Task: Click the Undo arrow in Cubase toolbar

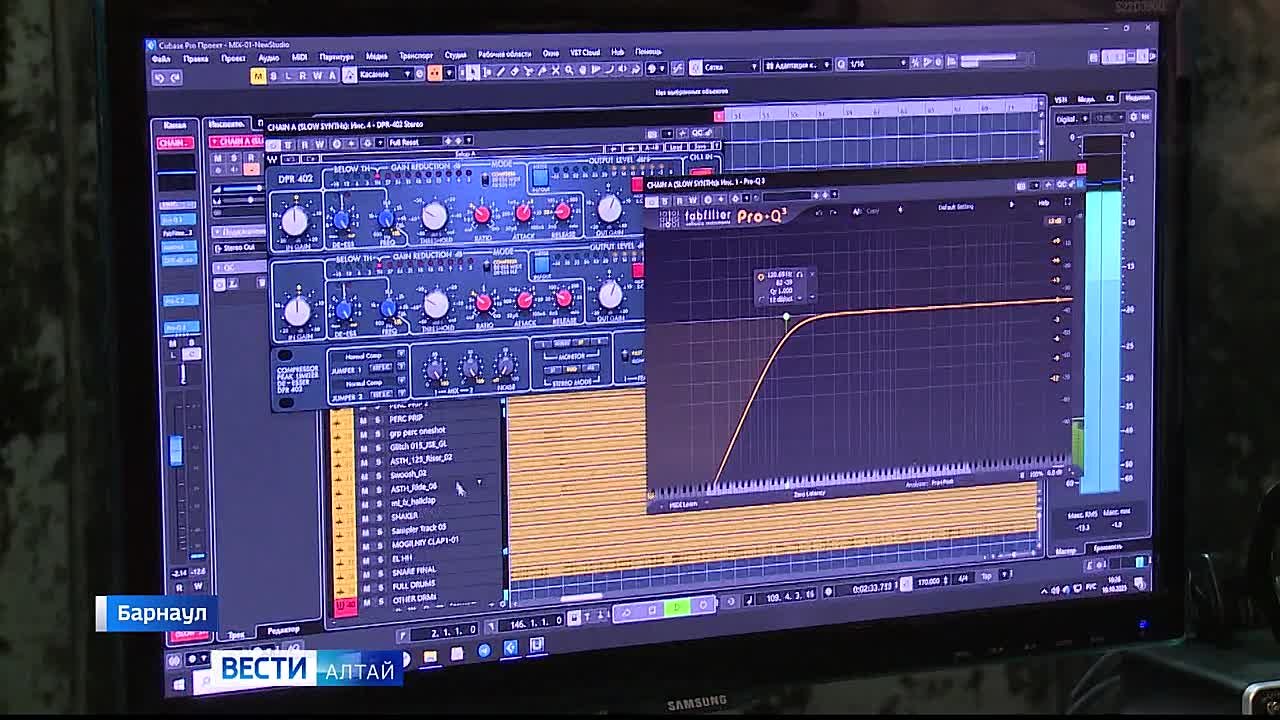Action: coord(159,77)
